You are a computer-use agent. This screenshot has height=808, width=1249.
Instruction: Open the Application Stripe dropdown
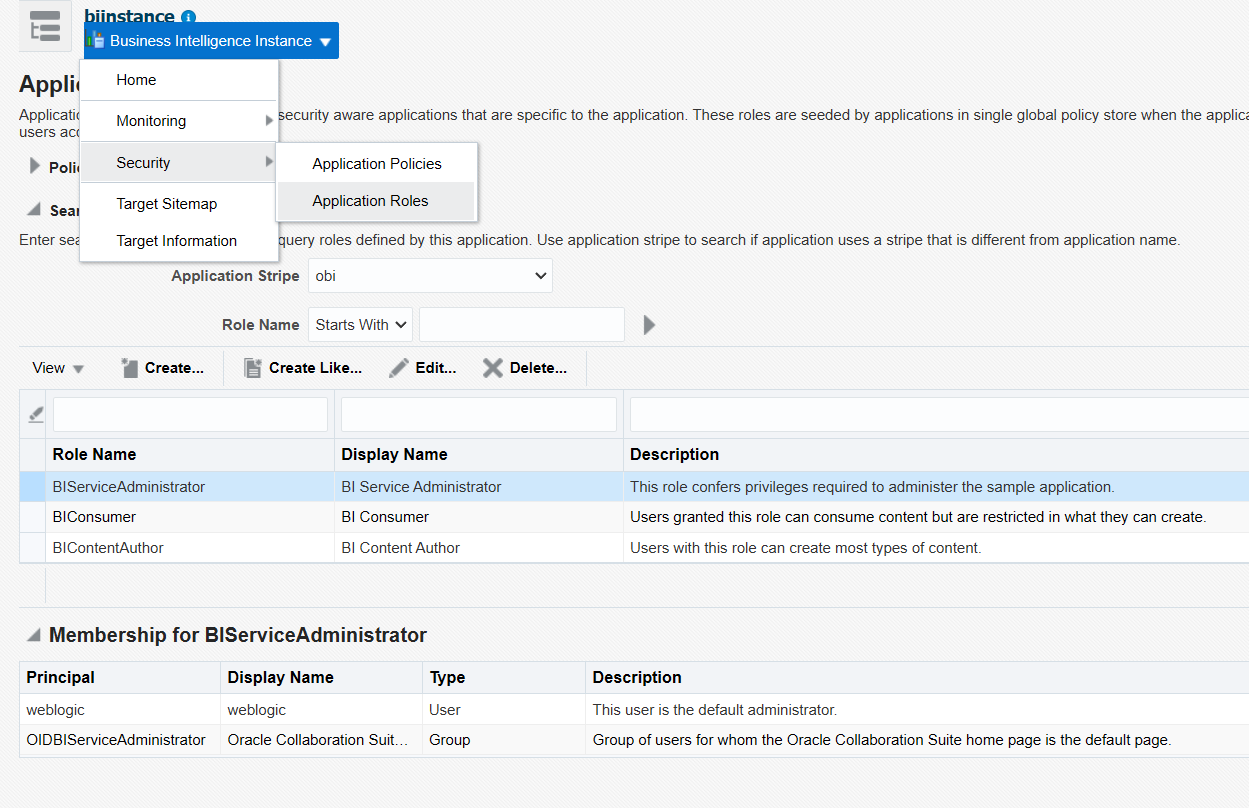point(430,276)
